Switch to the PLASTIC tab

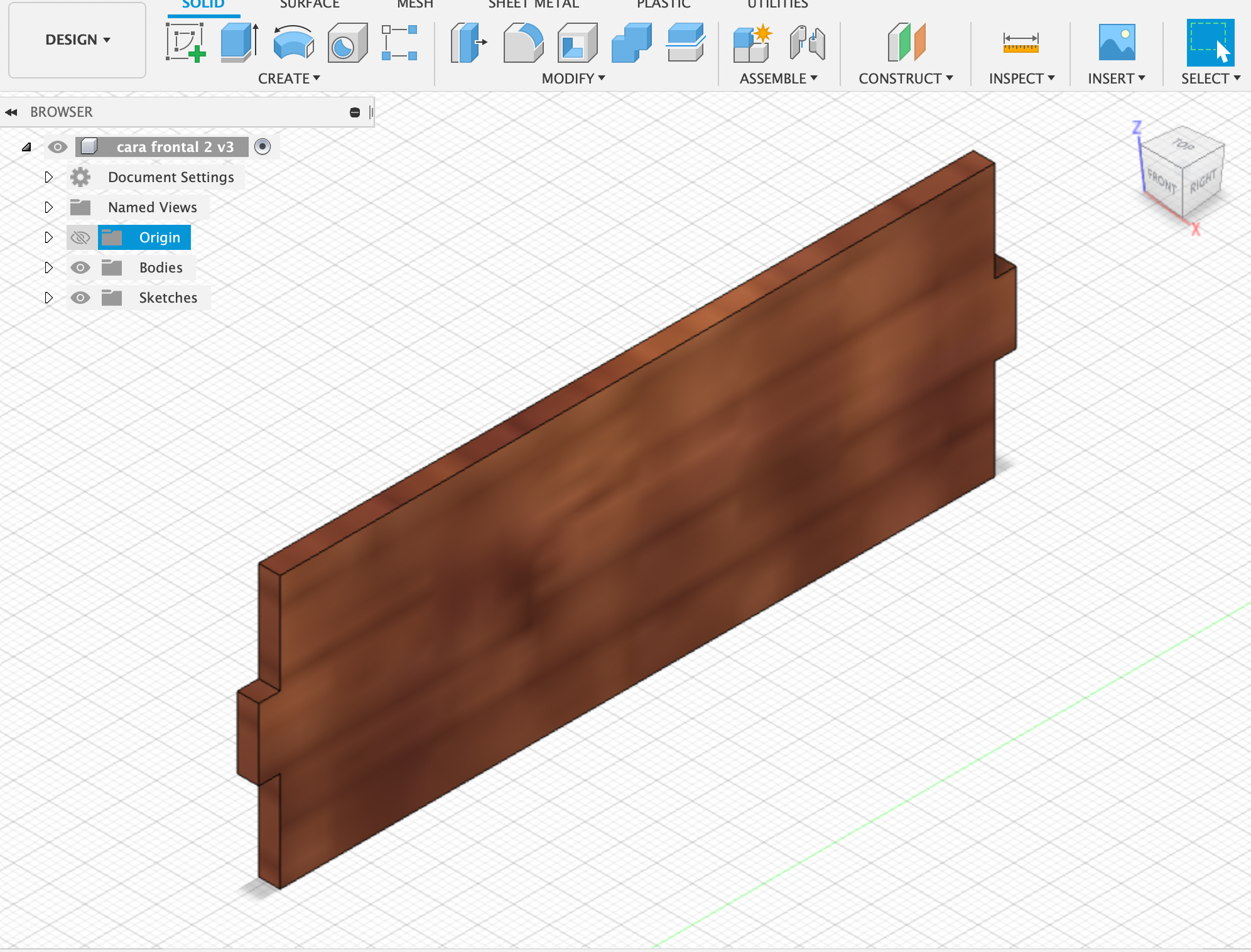click(x=664, y=4)
